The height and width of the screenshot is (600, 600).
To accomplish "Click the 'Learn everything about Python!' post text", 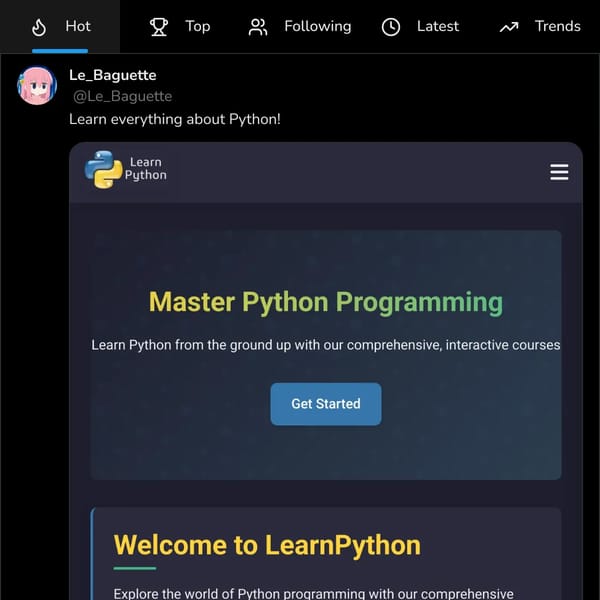I will (x=175, y=119).
